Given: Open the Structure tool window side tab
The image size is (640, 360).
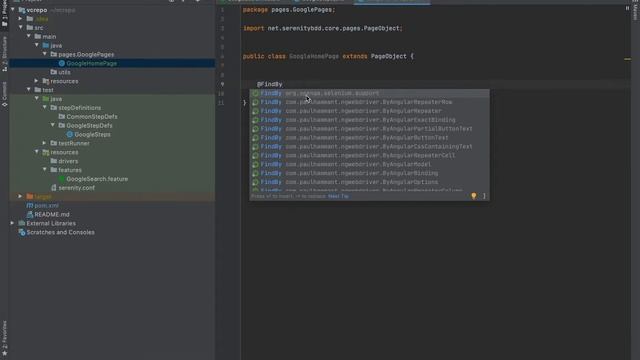Looking at the screenshot, I should [x=4, y=54].
